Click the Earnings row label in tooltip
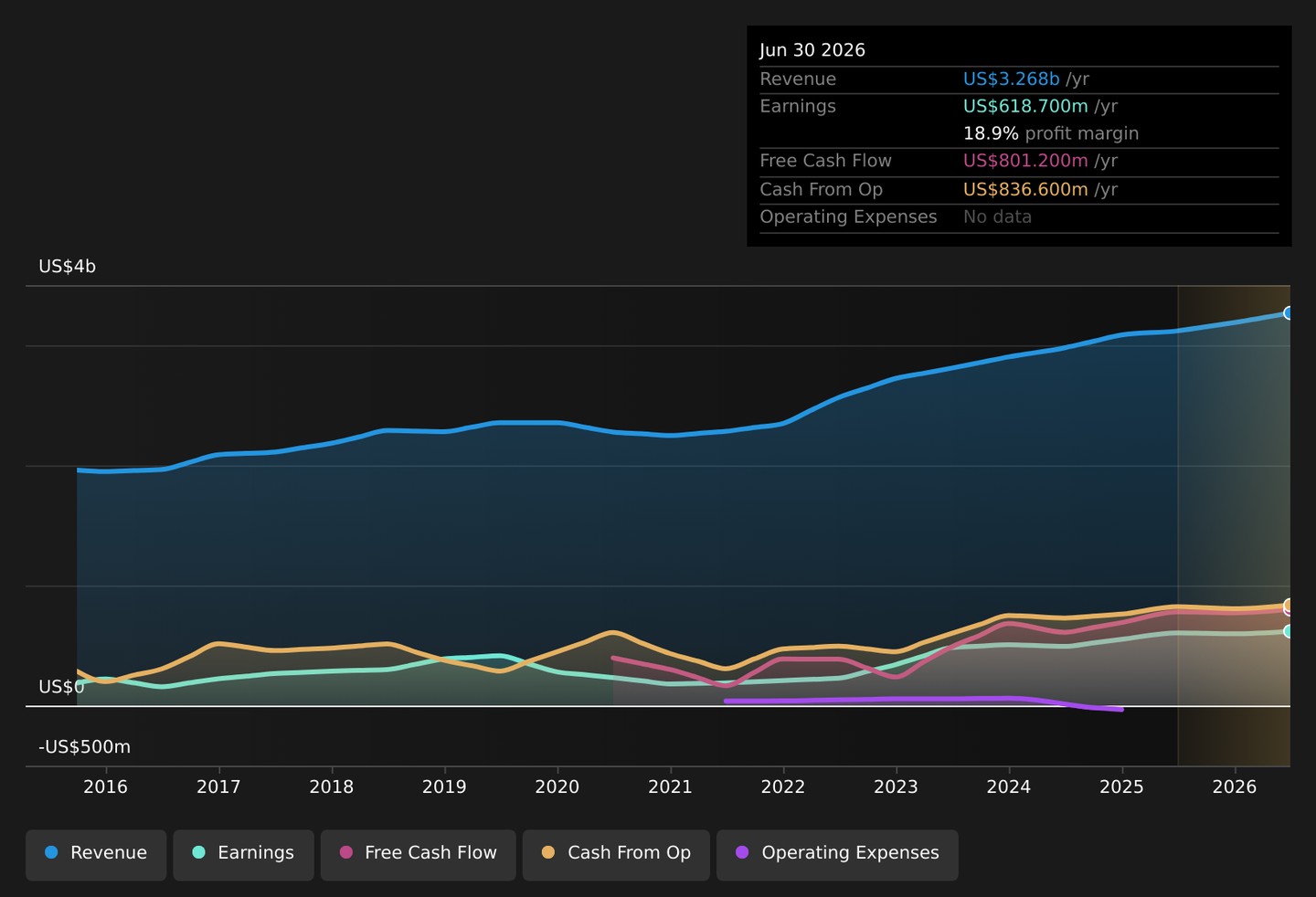 (x=798, y=106)
